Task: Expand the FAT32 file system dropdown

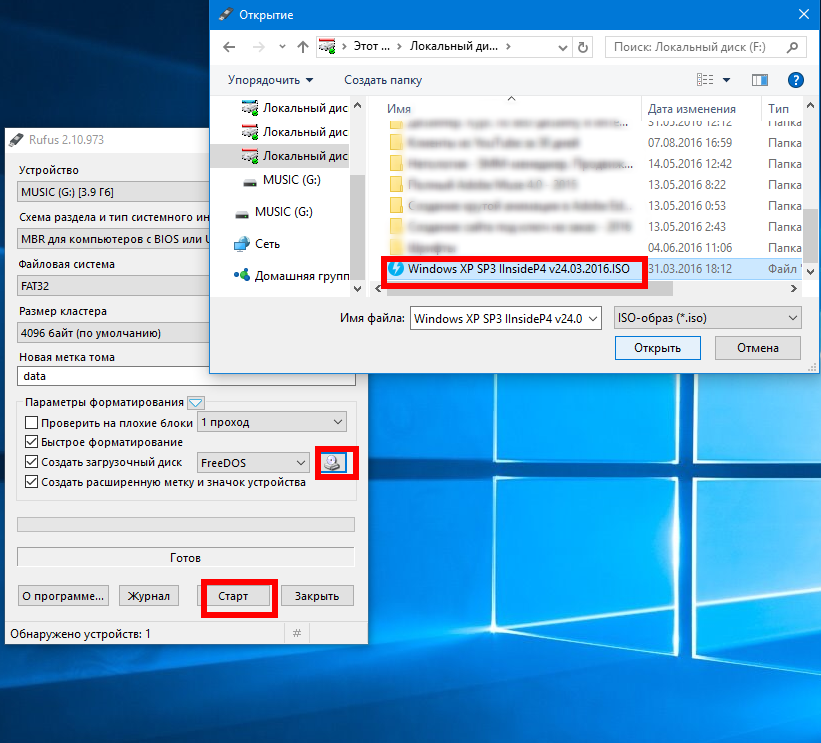Action: [x=186, y=286]
